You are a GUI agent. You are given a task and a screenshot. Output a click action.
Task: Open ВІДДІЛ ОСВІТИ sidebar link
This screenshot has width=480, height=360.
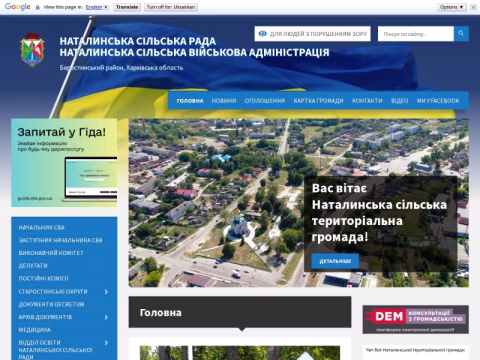pyautogui.click(x=55, y=349)
